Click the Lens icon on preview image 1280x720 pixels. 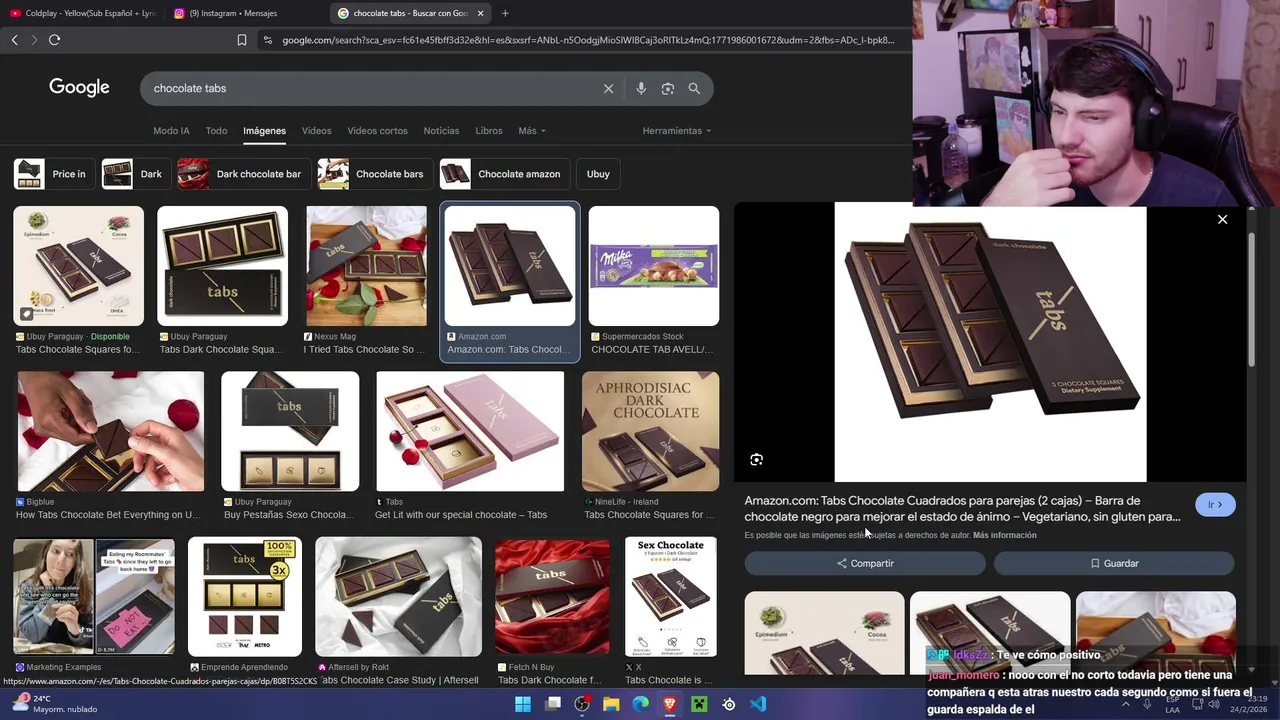(756, 460)
